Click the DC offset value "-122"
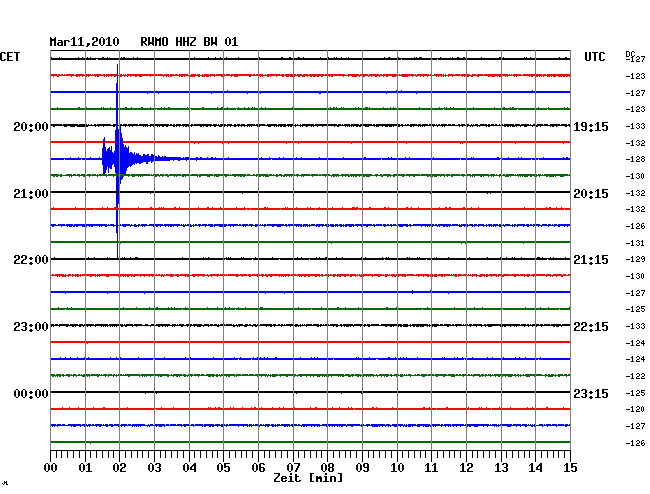 coord(635,376)
